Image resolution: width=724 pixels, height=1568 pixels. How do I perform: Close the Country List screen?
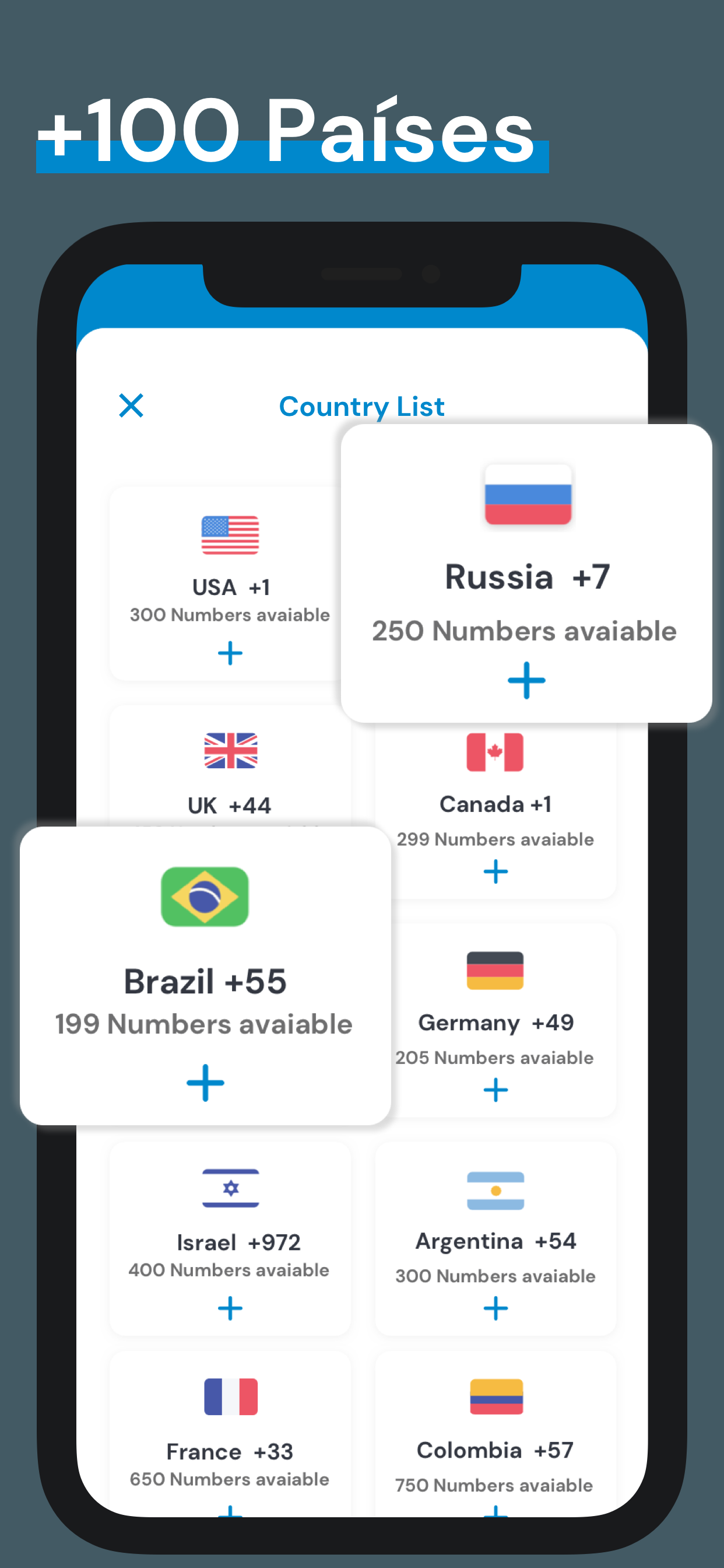[x=131, y=406]
